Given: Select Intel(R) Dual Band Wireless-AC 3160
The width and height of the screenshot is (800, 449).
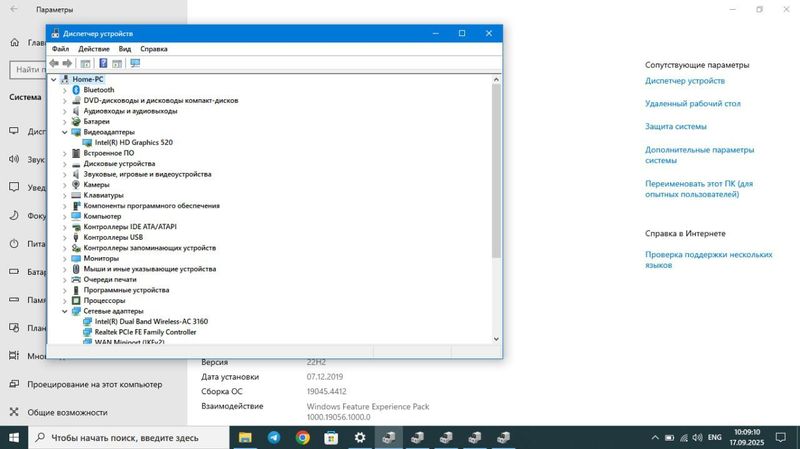Looking at the screenshot, I should click(x=151, y=321).
